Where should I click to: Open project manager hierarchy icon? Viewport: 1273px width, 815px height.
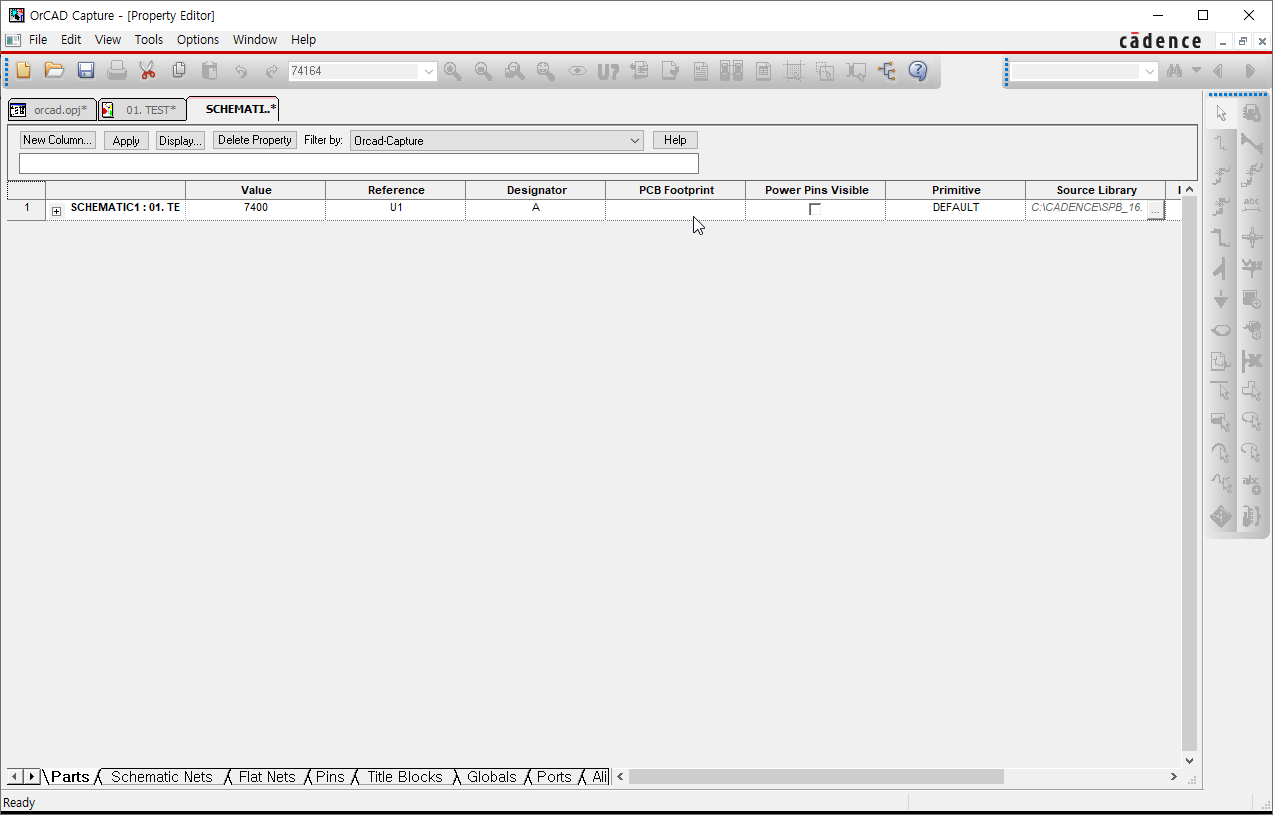[x=886, y=71]
